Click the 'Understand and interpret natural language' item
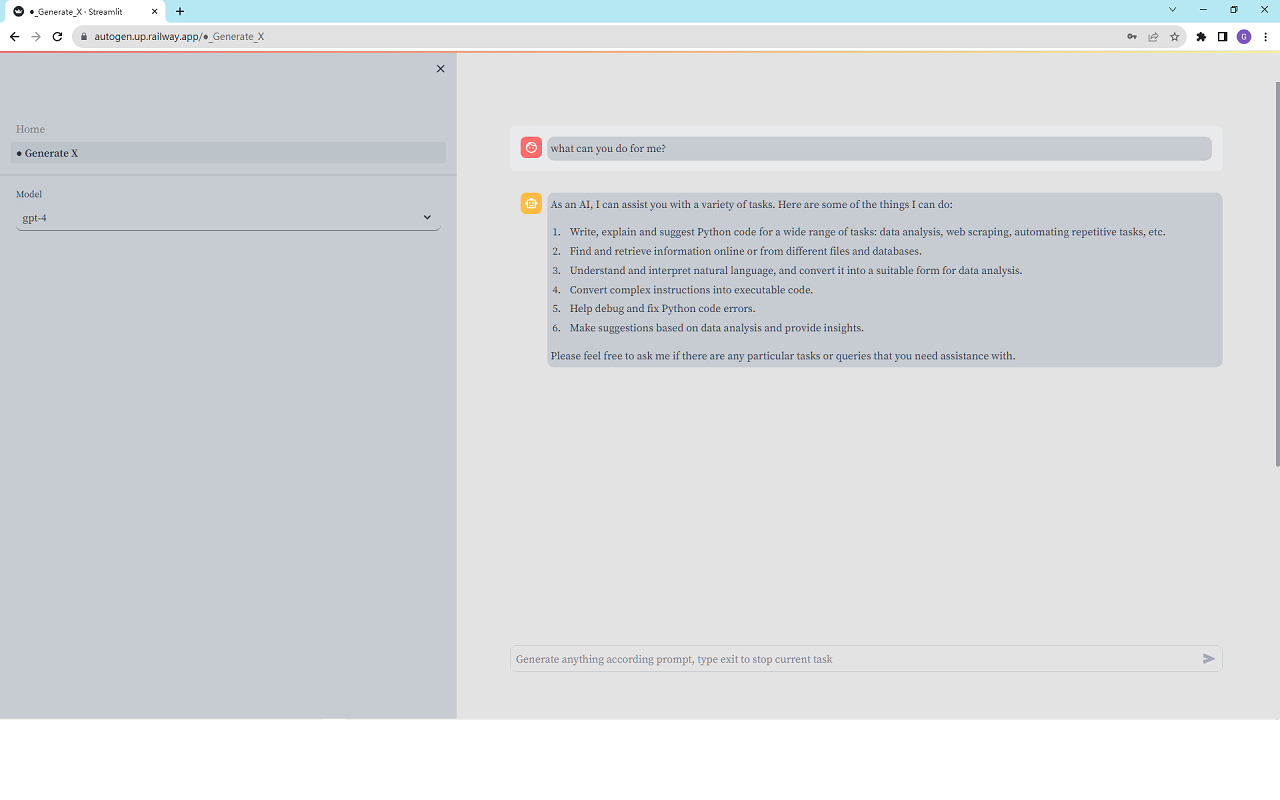The width and height of the screenshot is (1280, 800). click(x=795, y=271)
